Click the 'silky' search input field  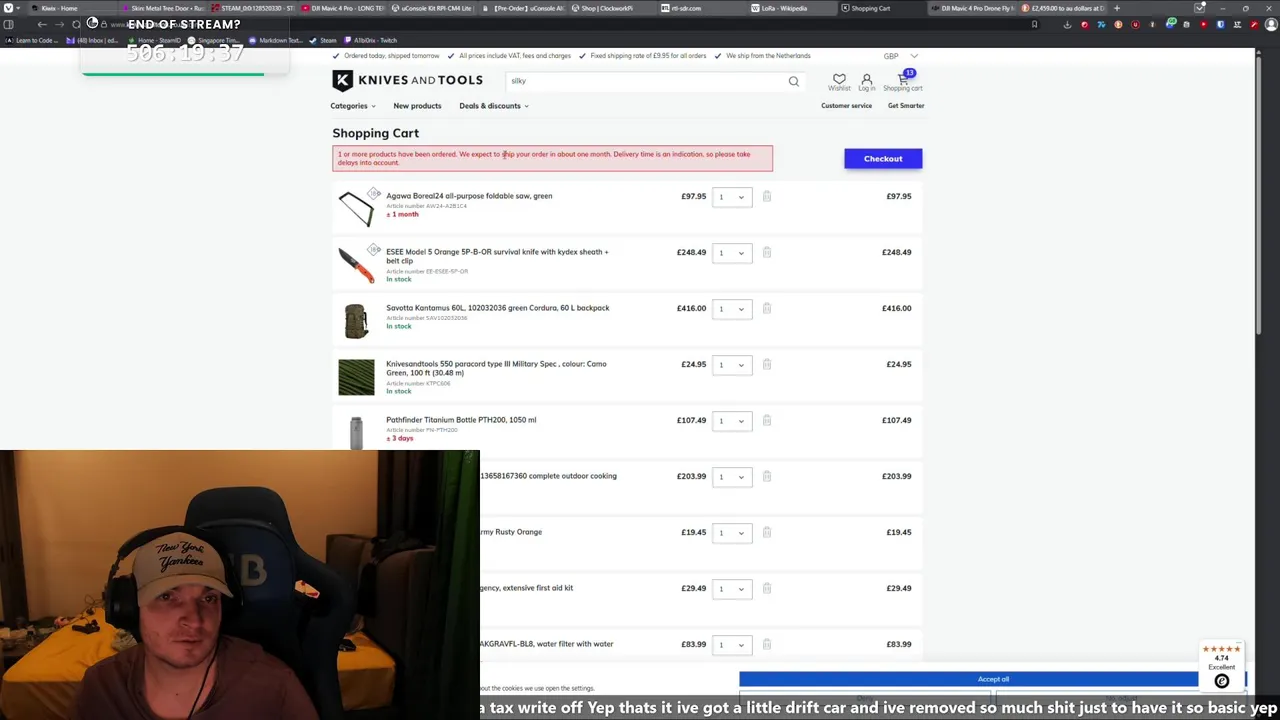(x=645, y=81)
